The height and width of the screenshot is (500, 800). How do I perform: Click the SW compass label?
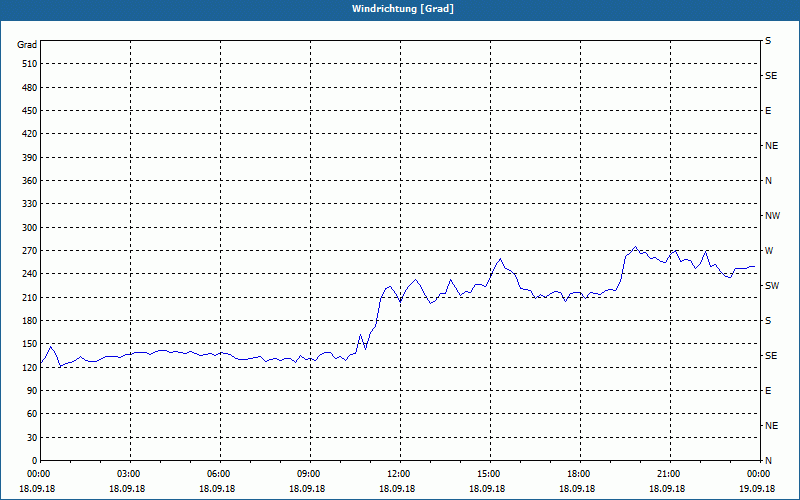[x=772, y=286]
